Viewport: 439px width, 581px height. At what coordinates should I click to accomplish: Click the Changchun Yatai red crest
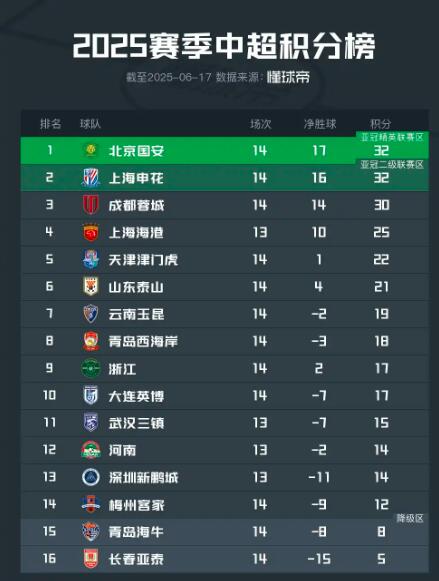pyautogui.click(x=91, y=559)
